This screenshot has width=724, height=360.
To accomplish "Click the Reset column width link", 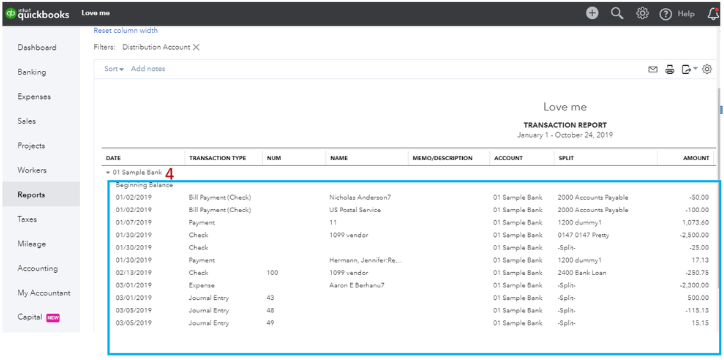I will click(126, 30).
